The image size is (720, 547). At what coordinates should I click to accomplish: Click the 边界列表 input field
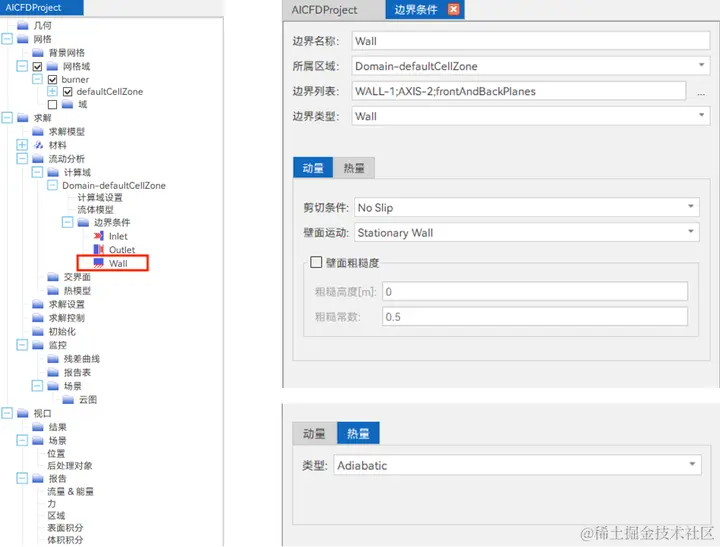(519, 91)
